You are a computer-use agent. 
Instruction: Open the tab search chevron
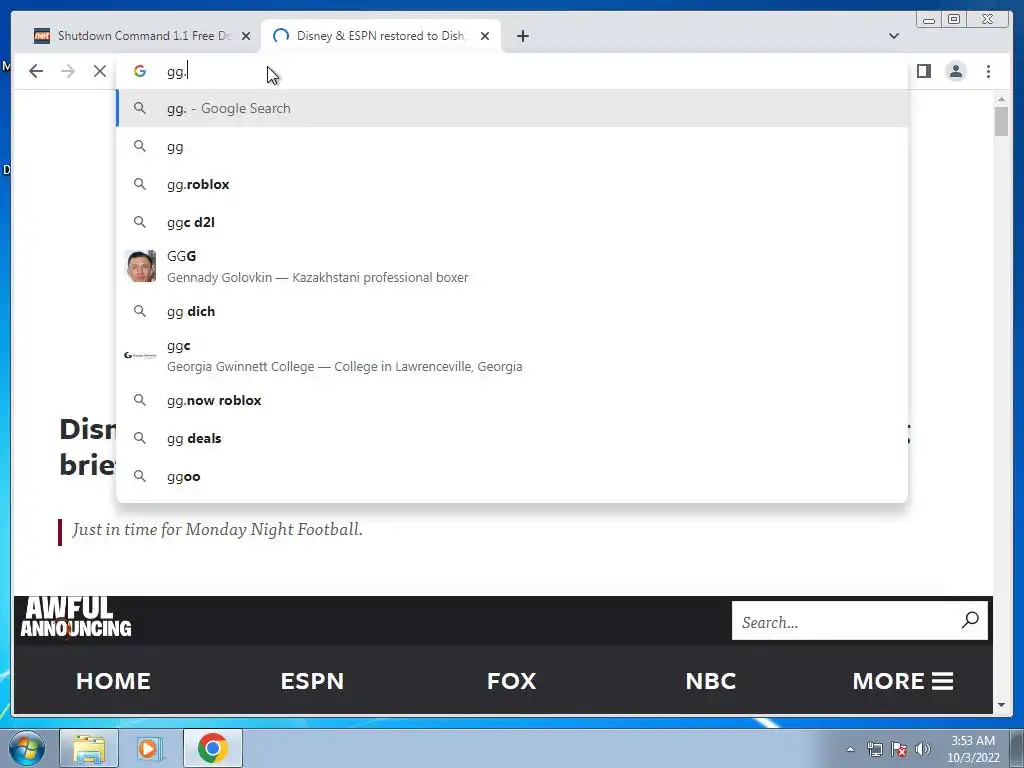(x=893, y=36)
